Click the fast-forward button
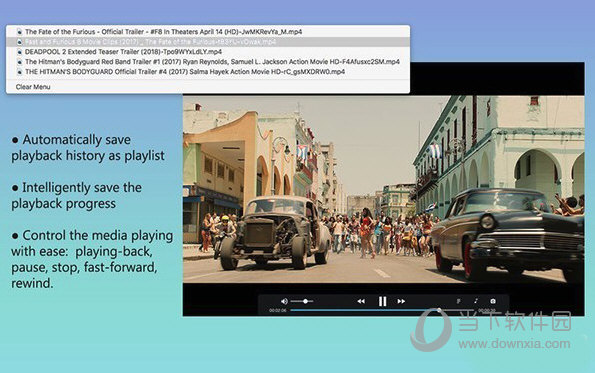 click(x=401, y=301)
